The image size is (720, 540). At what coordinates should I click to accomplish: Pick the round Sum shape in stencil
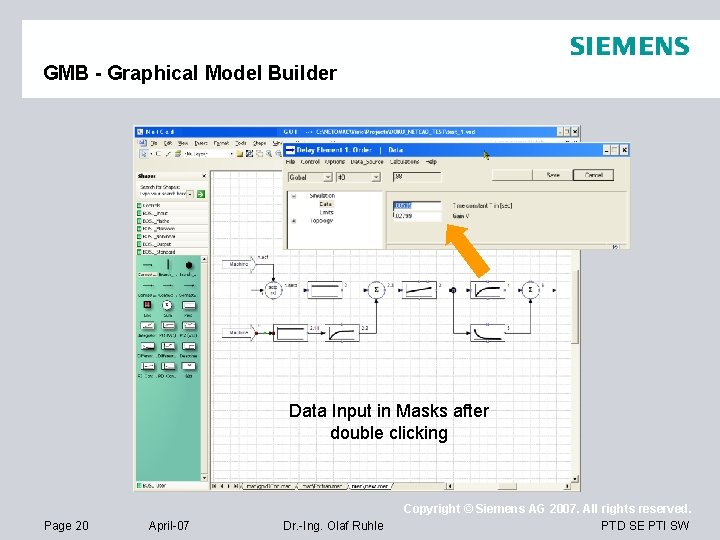[168, 305]
